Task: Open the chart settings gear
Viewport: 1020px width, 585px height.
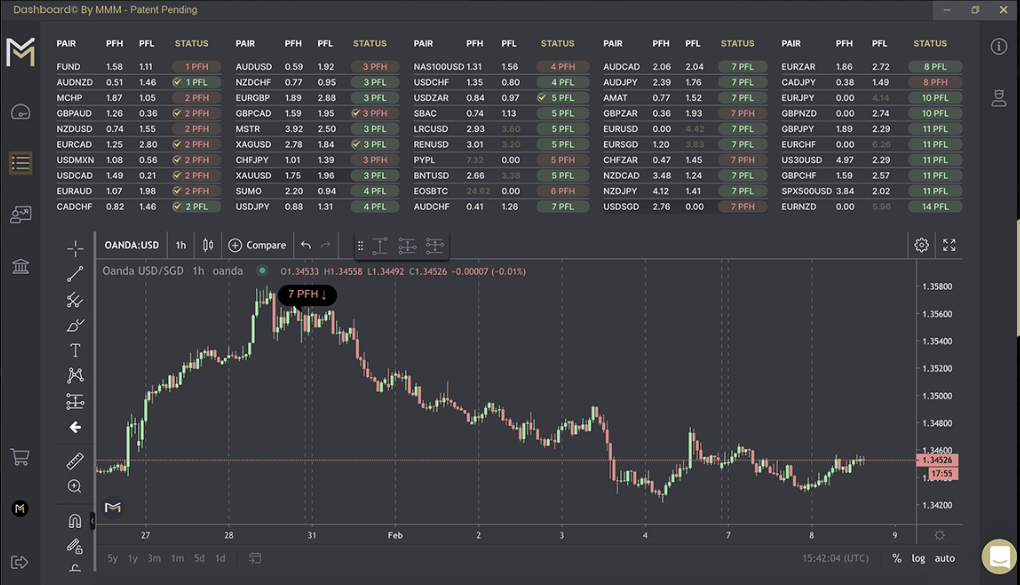Action: click(x=921, y=245)
